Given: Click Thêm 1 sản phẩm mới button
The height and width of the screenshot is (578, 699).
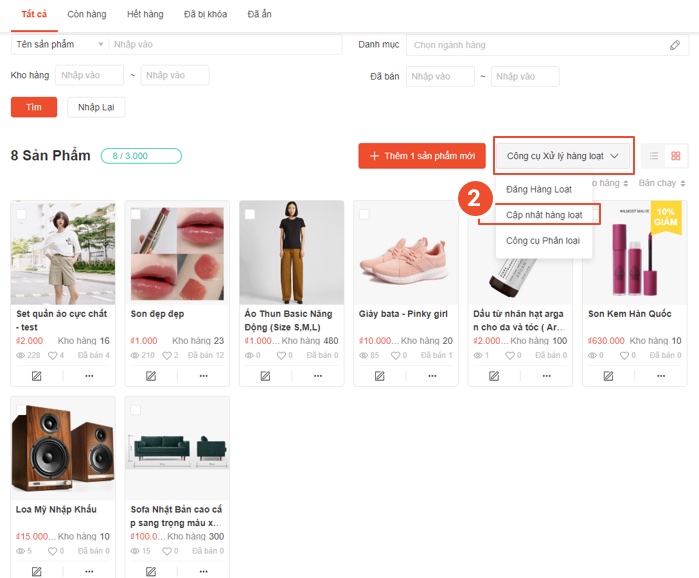Looking at the screenshot, I should pos(422,156).
